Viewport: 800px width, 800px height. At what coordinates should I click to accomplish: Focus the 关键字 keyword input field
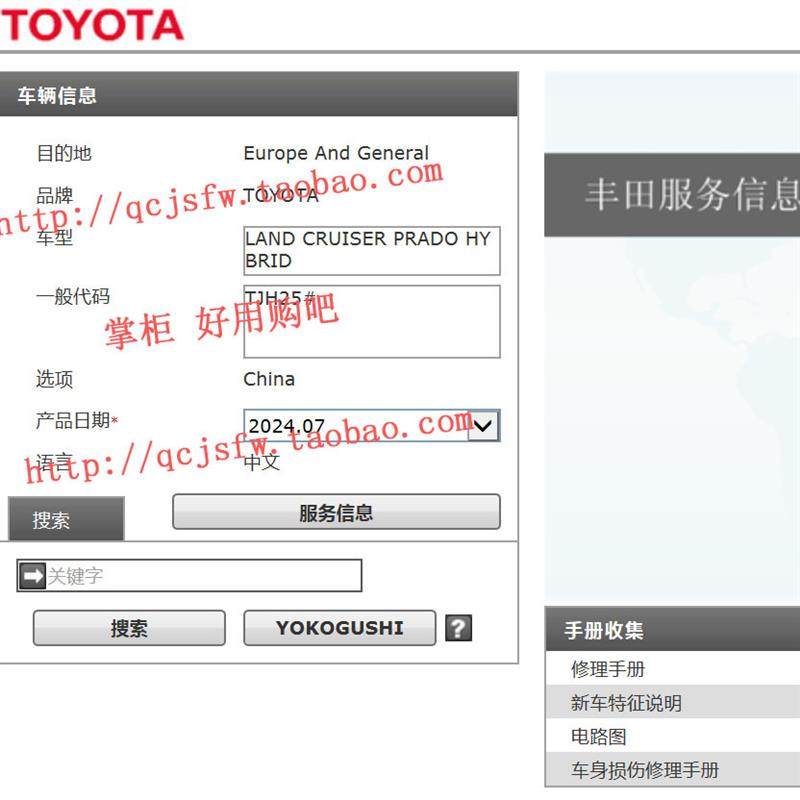189,576
